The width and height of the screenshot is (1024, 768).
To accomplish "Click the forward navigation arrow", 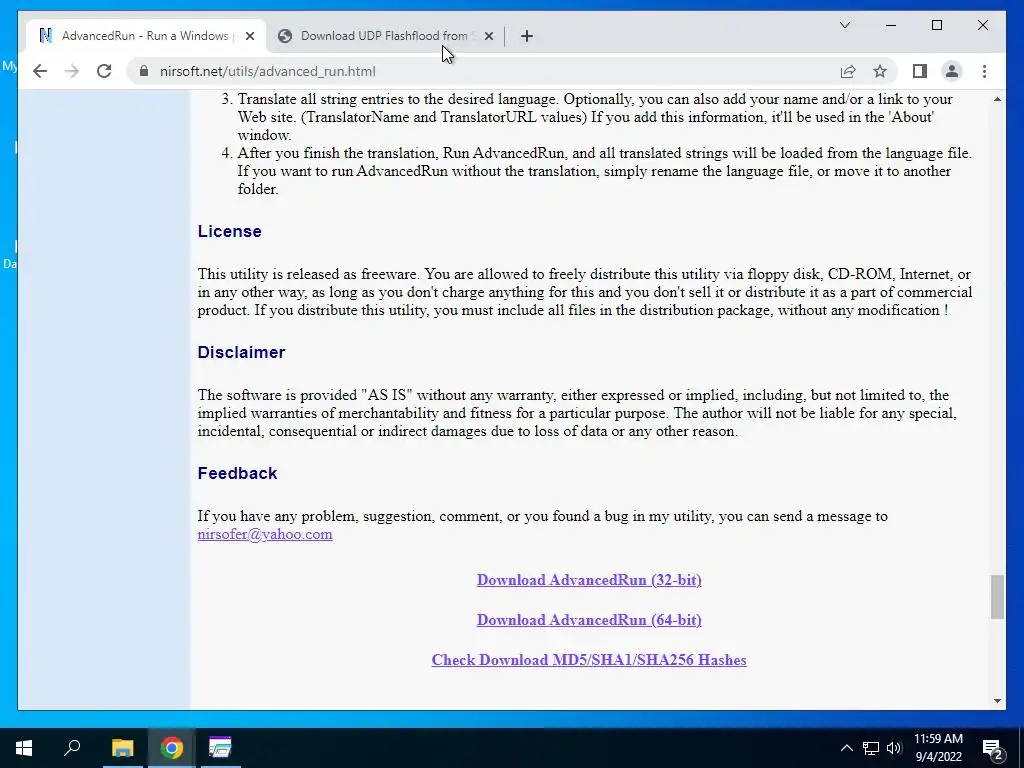I will click(72, 71).
